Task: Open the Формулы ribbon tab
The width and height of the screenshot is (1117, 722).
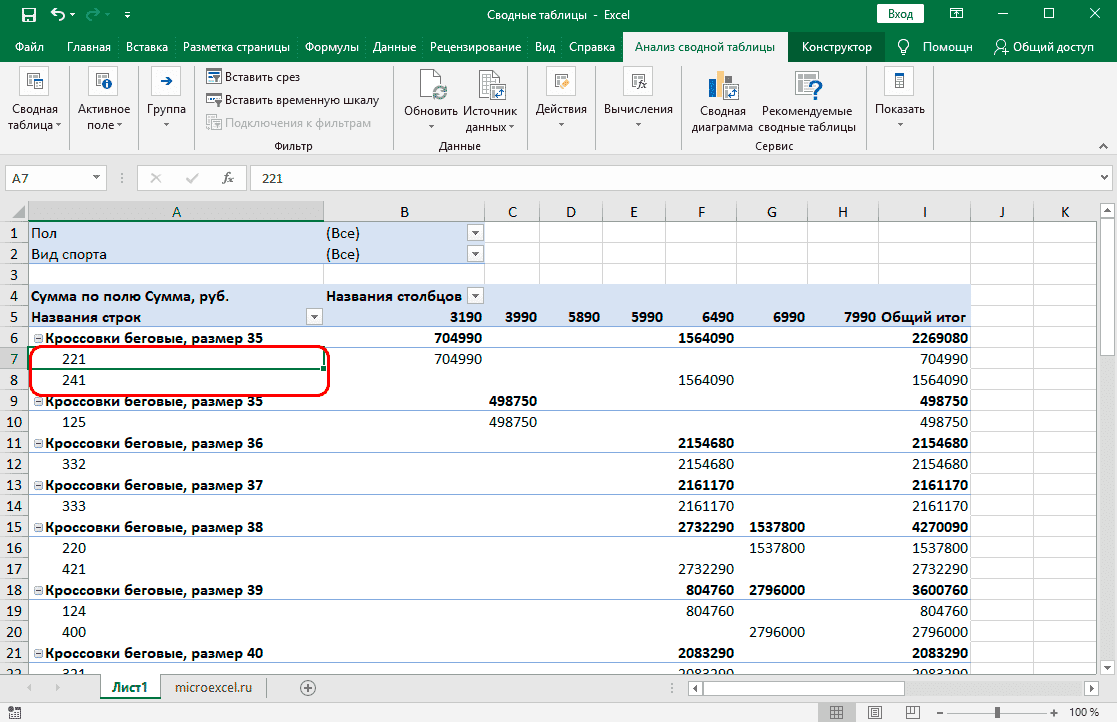Action: [331, 47]
